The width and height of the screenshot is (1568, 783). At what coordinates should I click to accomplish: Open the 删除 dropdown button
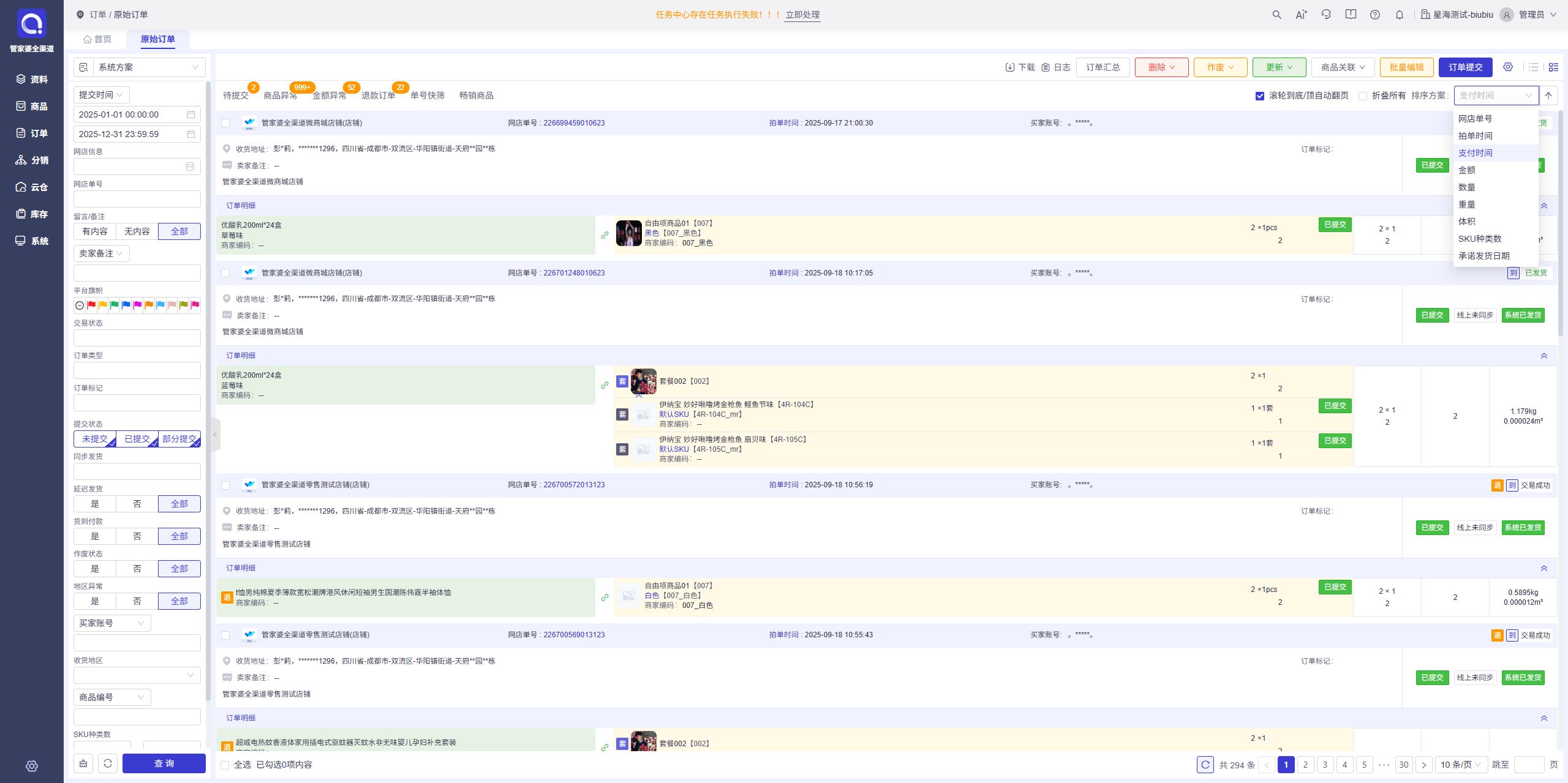click(x=1161, y=67)
